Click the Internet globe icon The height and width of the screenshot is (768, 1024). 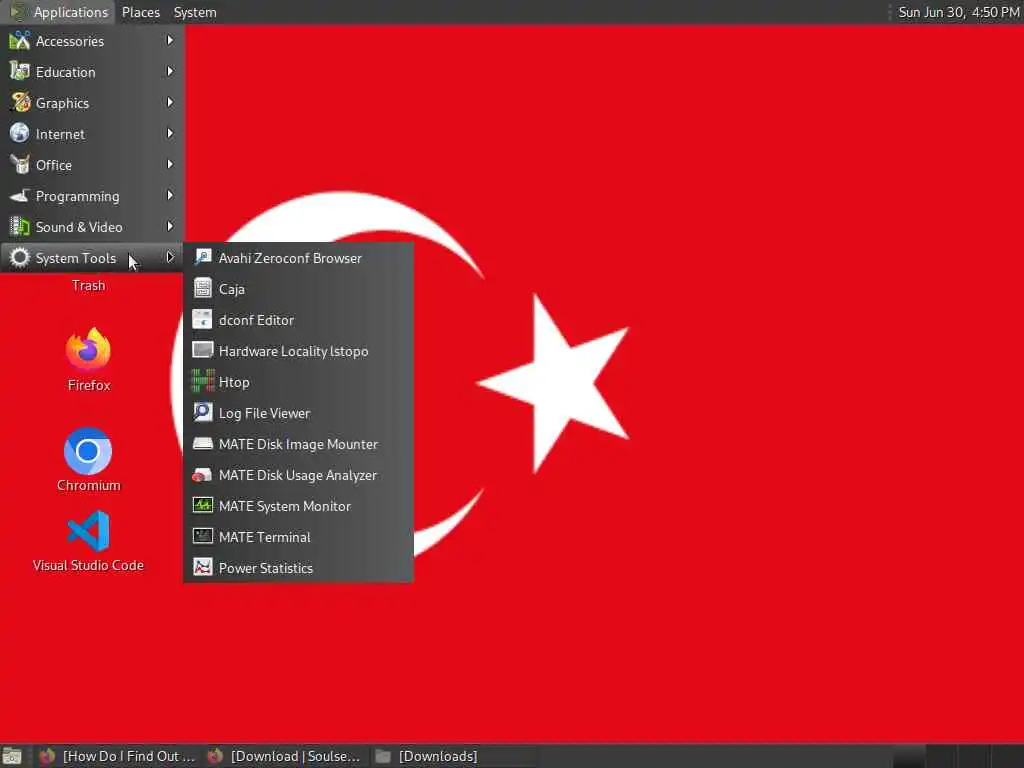(20, 133)
